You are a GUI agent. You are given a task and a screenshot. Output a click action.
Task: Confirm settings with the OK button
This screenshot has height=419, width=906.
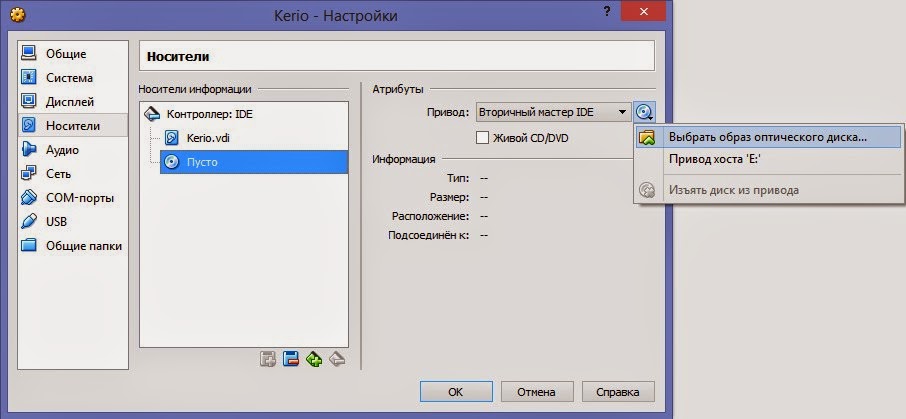coord(455,392)
